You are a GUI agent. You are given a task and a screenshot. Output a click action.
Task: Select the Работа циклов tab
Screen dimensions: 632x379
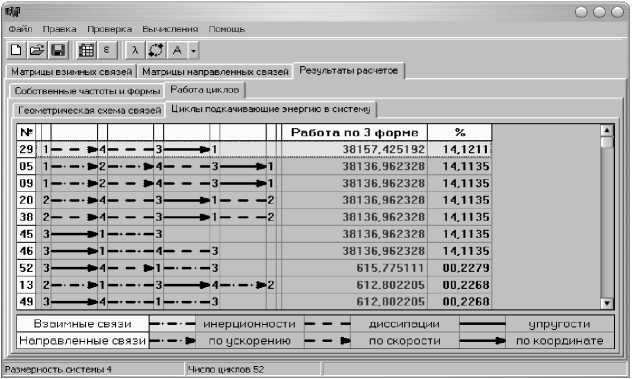coord(205,90)
